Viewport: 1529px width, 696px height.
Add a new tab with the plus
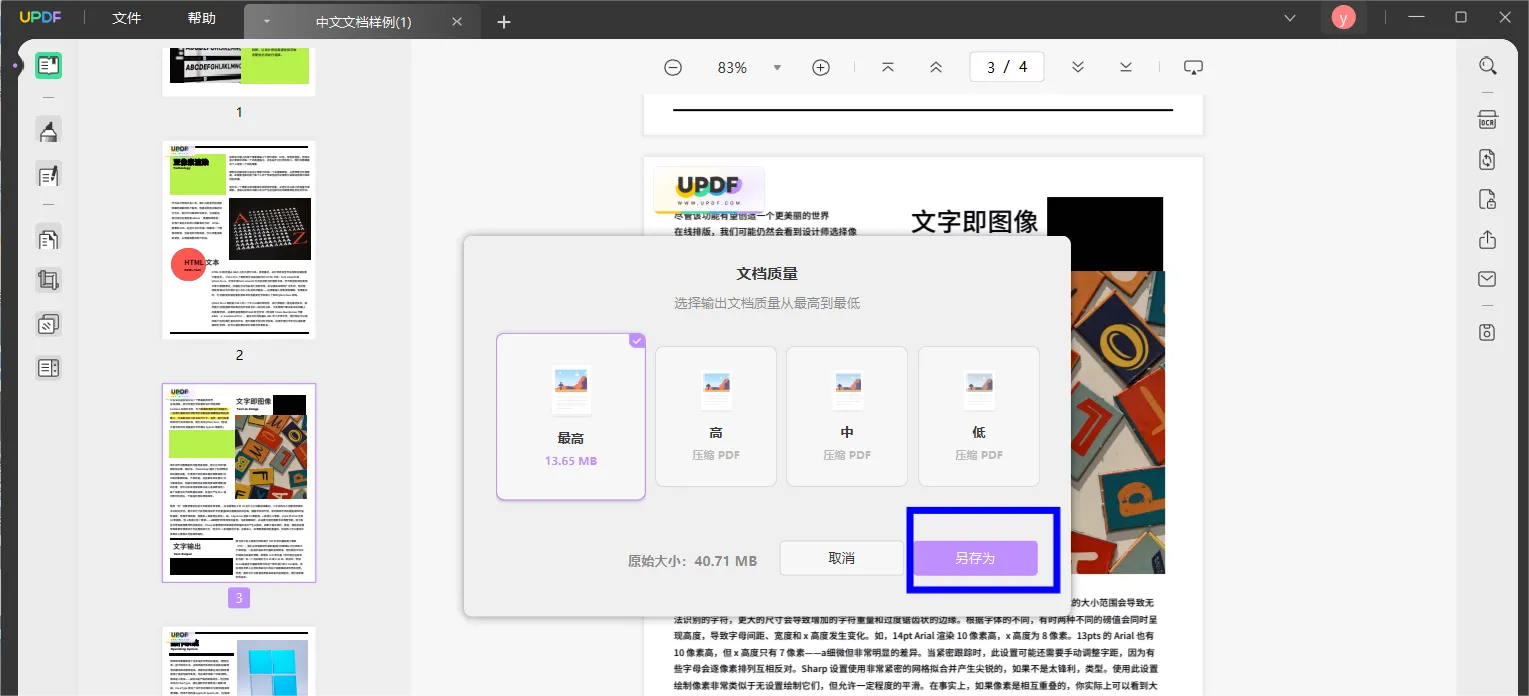pyautogui.click(x=504, y=22)
